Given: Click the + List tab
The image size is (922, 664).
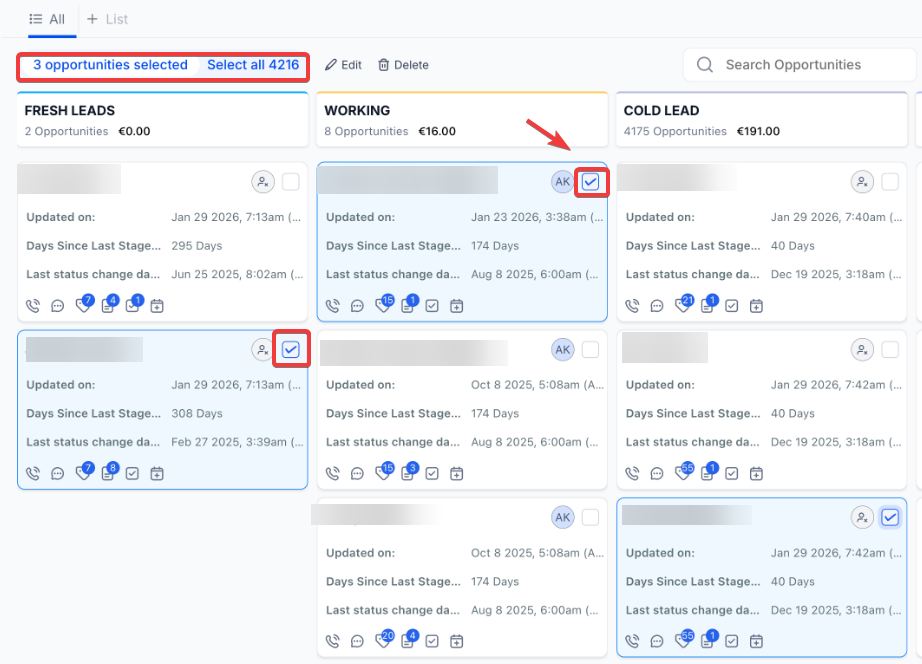Looking at the screenshot, I should [x=108, y=19].
